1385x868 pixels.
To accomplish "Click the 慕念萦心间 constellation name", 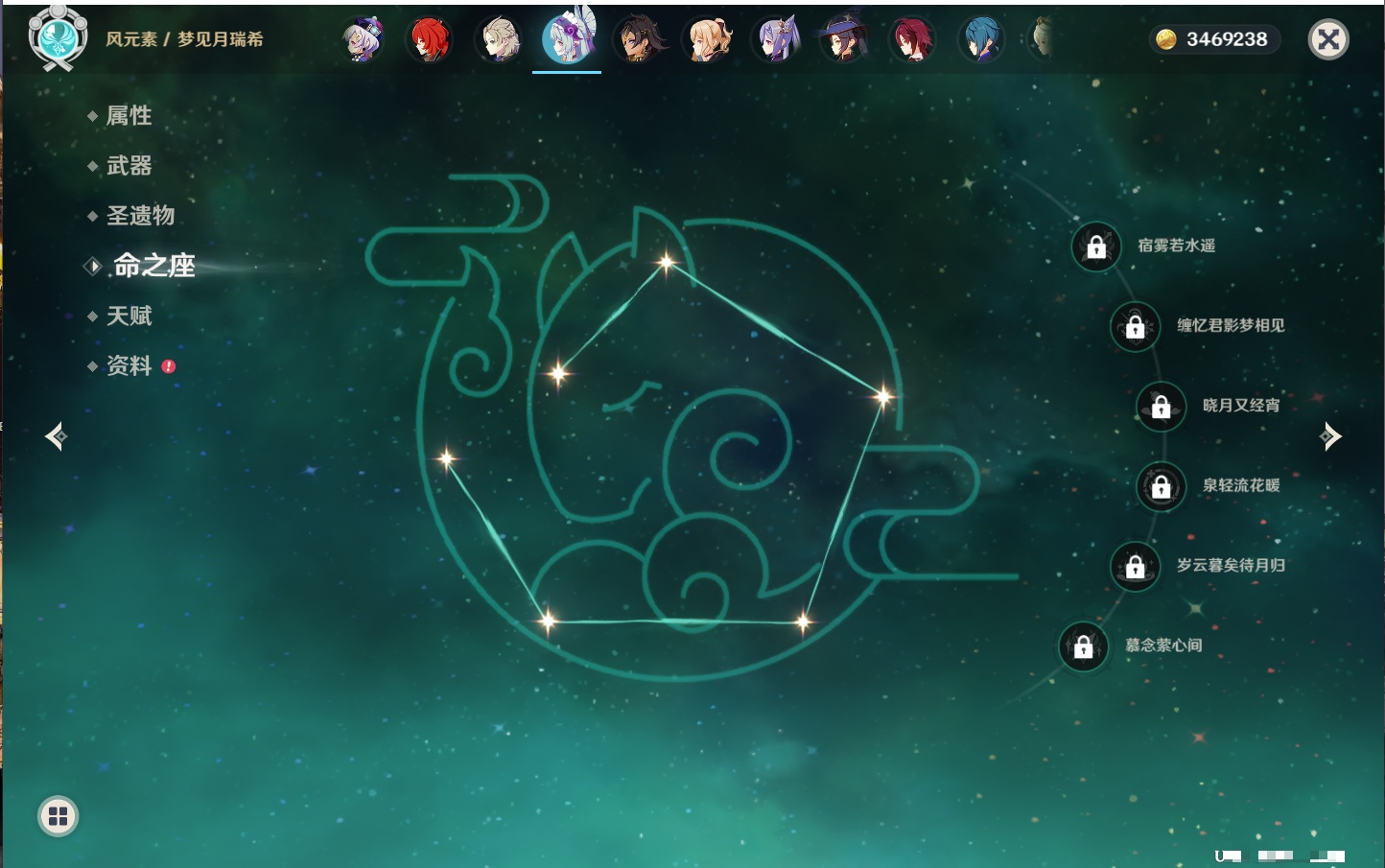I will tap(1163, 645).
